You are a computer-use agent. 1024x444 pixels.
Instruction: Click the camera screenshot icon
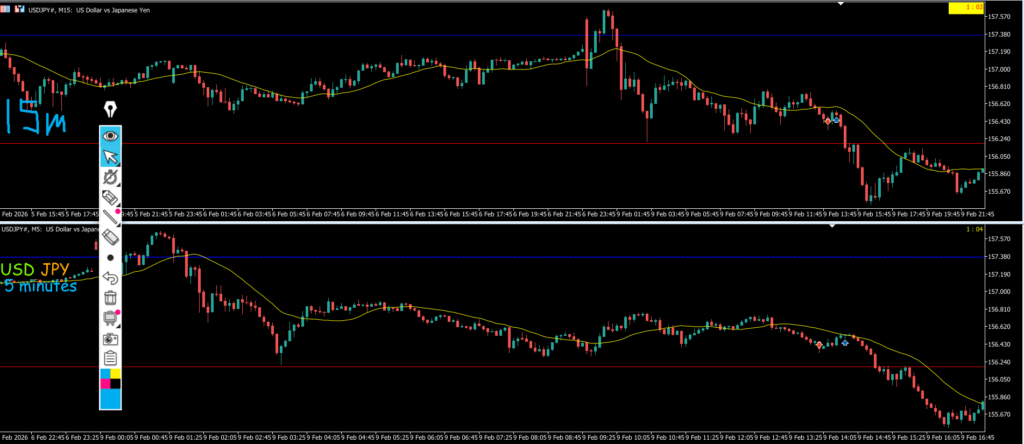click(x=110, y=339)
